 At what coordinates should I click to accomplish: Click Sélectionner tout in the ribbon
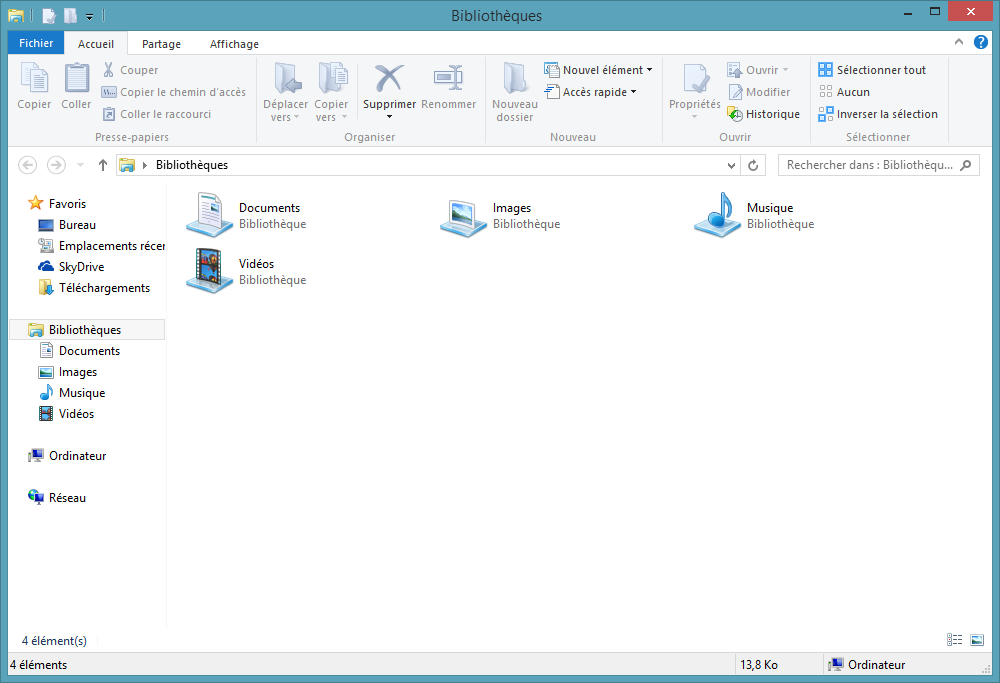(872, 70)
